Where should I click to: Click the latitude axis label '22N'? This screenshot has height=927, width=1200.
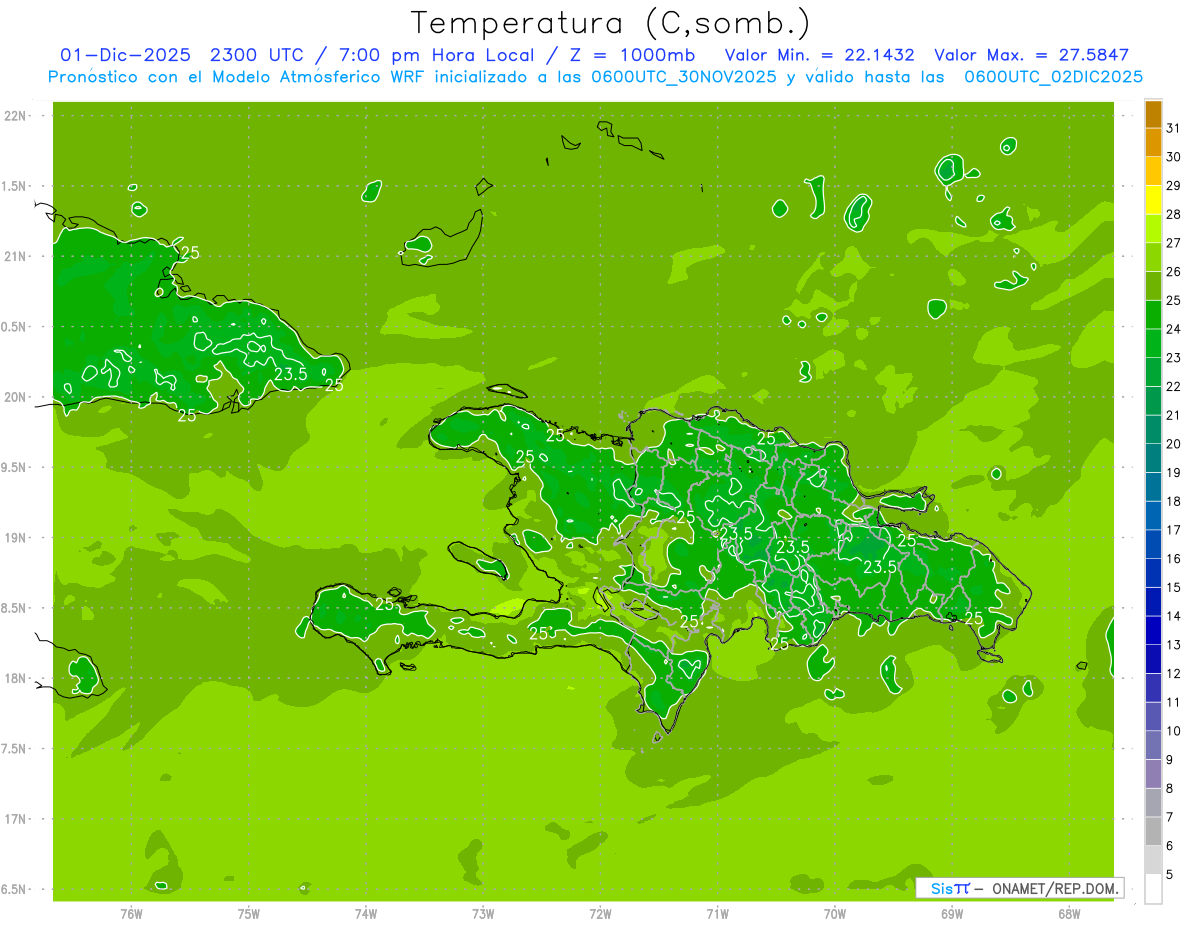click(15, 116)
